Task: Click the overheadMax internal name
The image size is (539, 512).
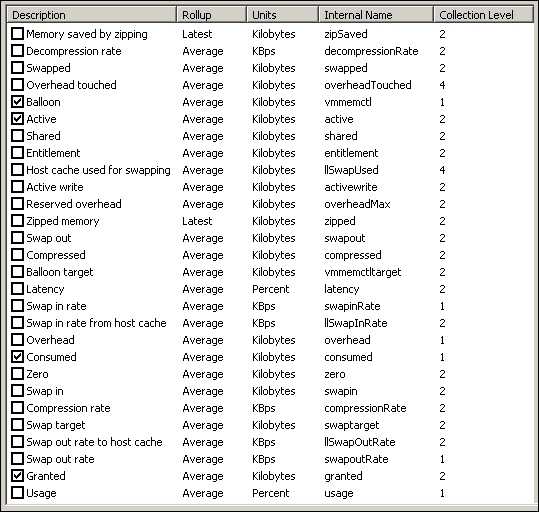Action: 357,204
